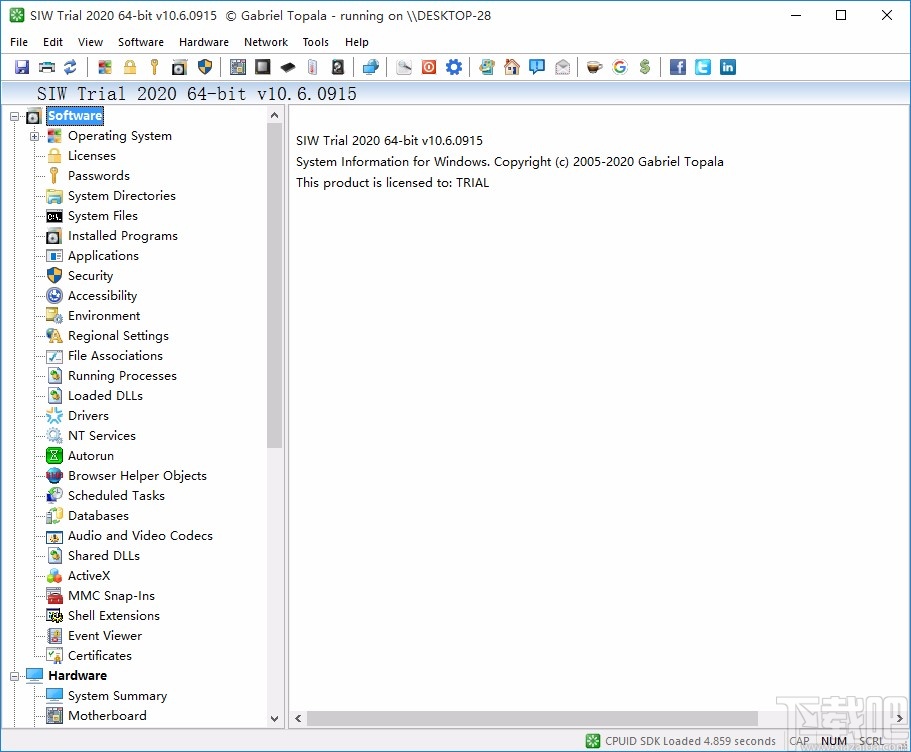
Task: Click the gold padlock toolbar icon
Action: pos(130,67)
